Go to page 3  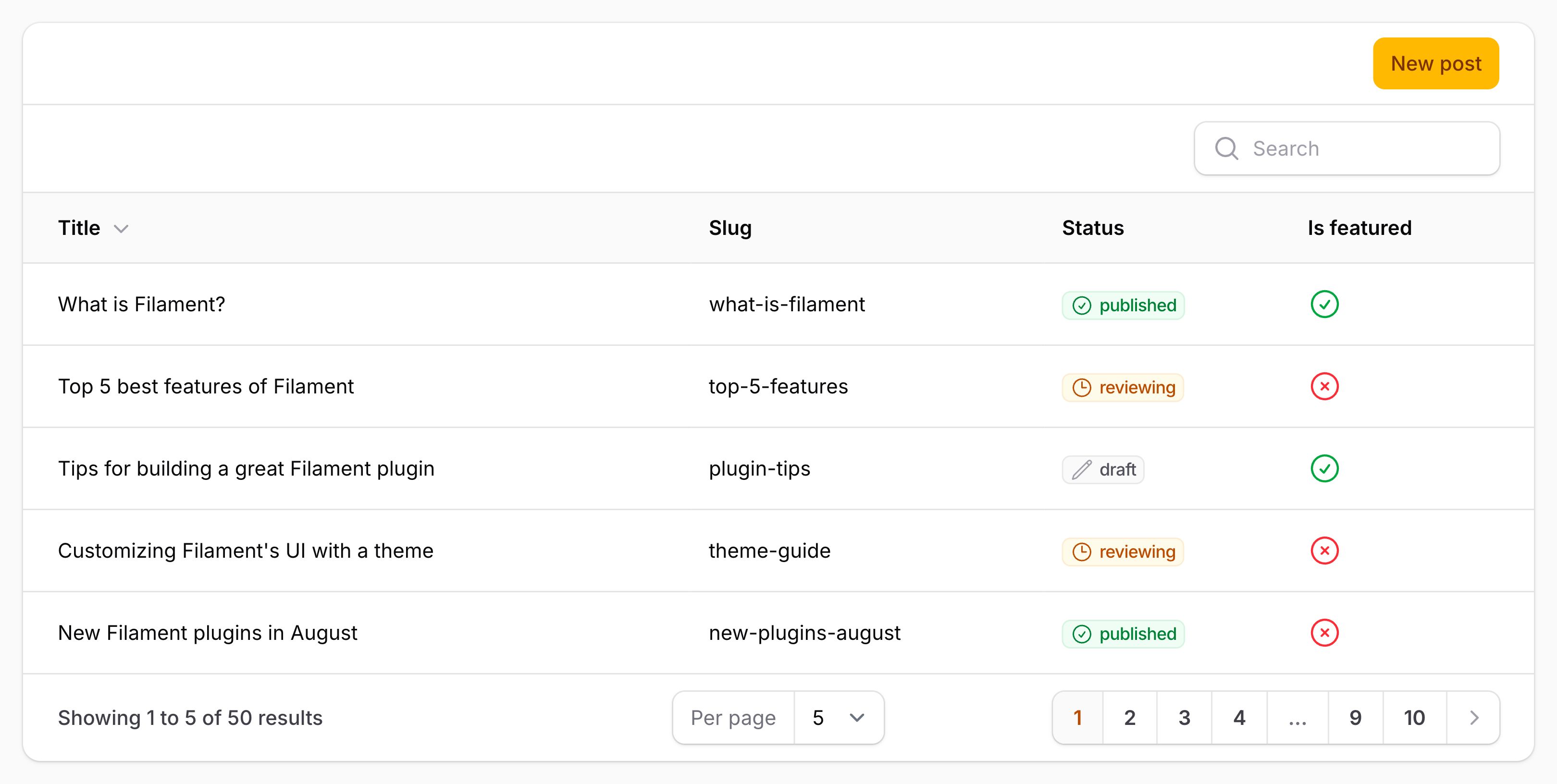pyautogui.click(x=1184, y=718)
